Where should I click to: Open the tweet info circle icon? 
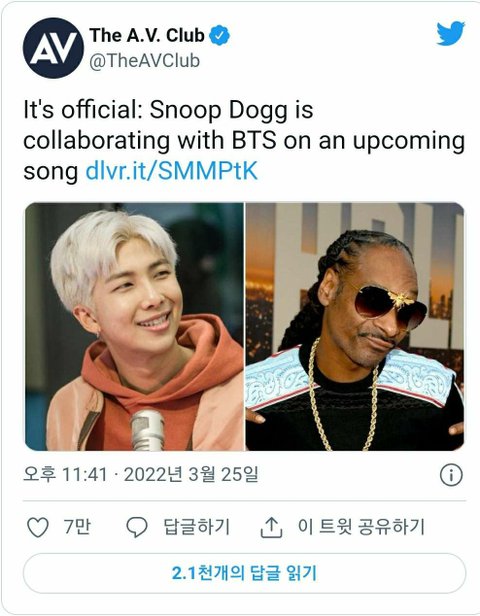pos(451,475)
